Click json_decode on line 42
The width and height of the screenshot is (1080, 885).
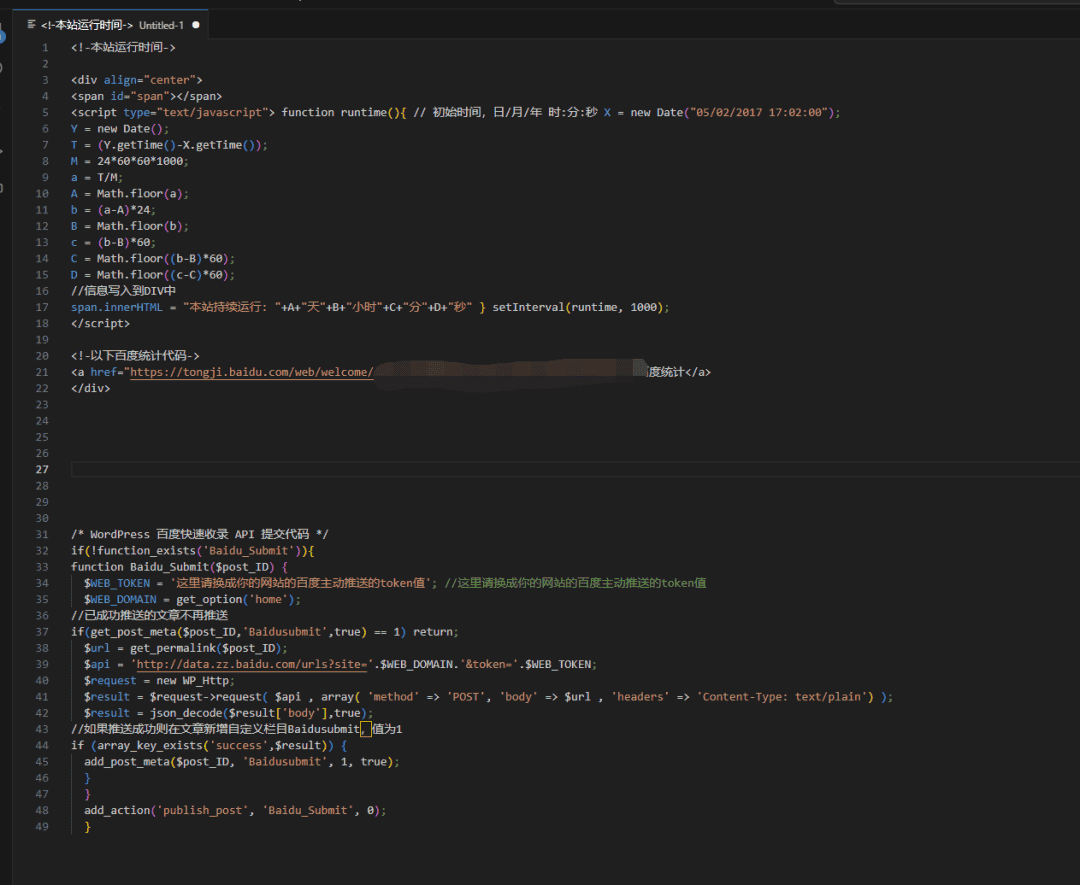(x=188, y=713)
